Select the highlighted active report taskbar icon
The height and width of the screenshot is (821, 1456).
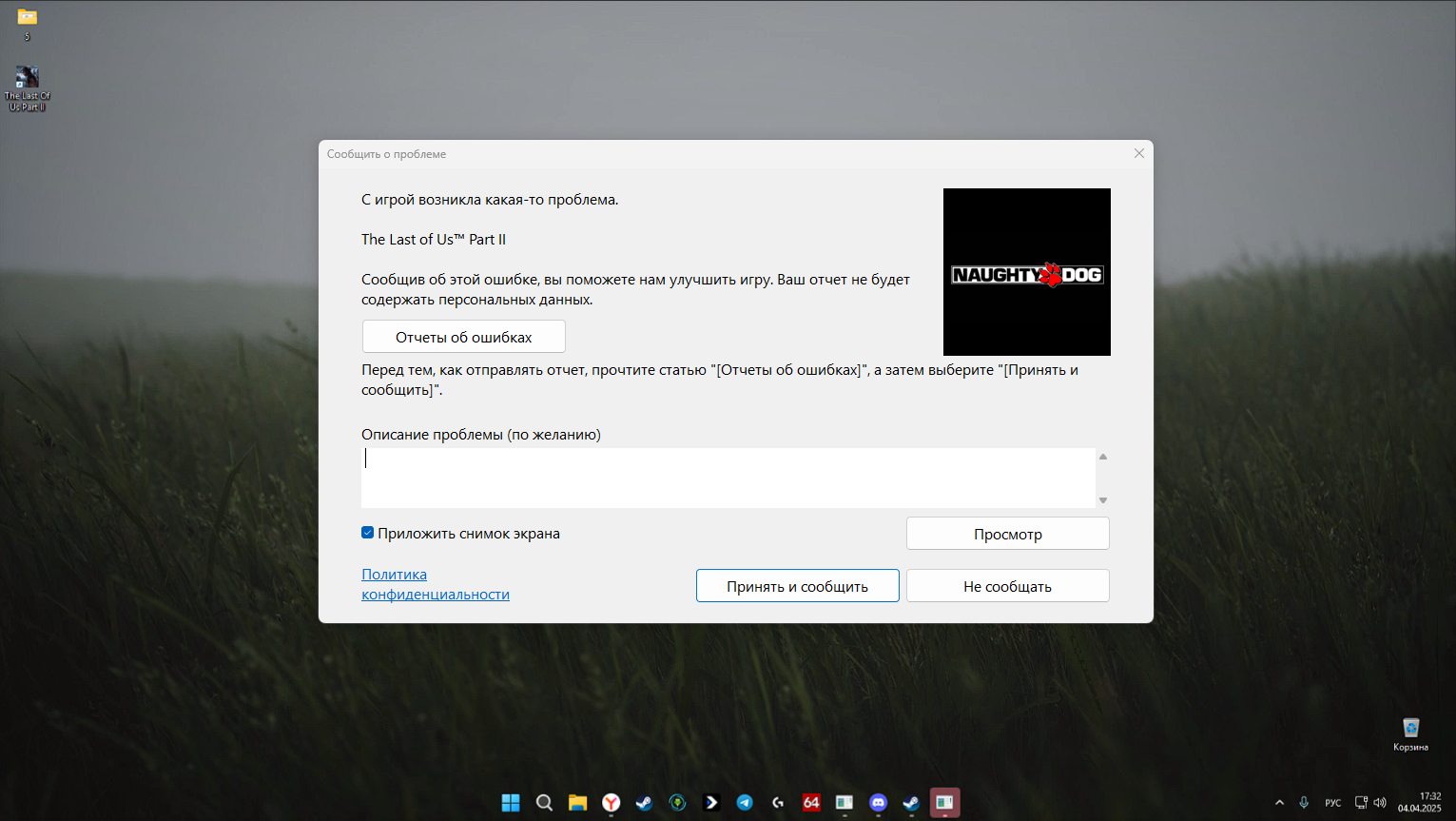coord(944,802)
